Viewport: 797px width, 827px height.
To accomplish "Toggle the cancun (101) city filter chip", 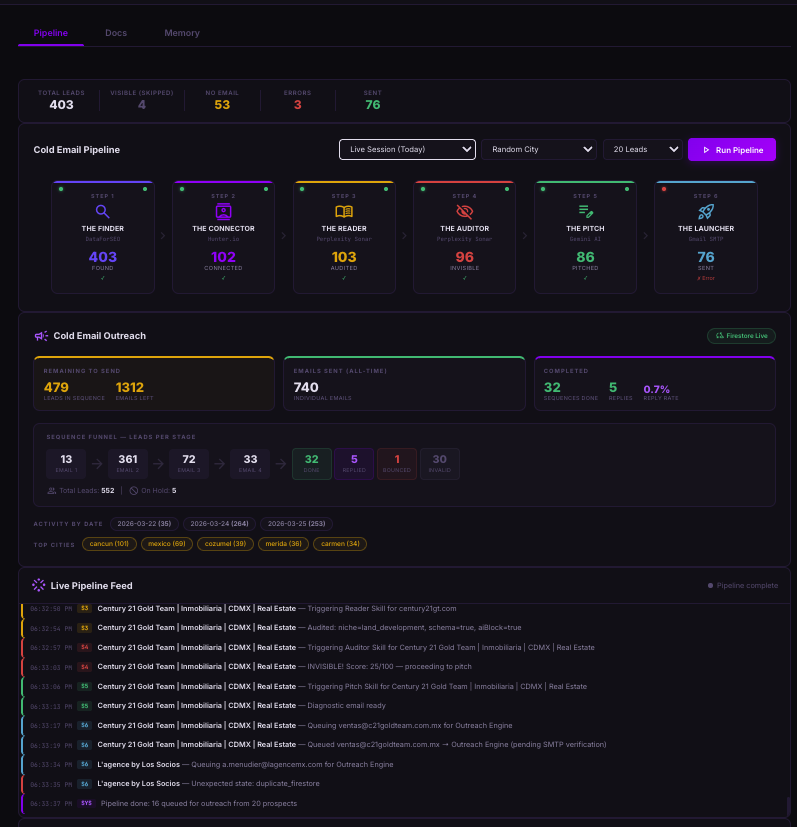I will [109, 544].
